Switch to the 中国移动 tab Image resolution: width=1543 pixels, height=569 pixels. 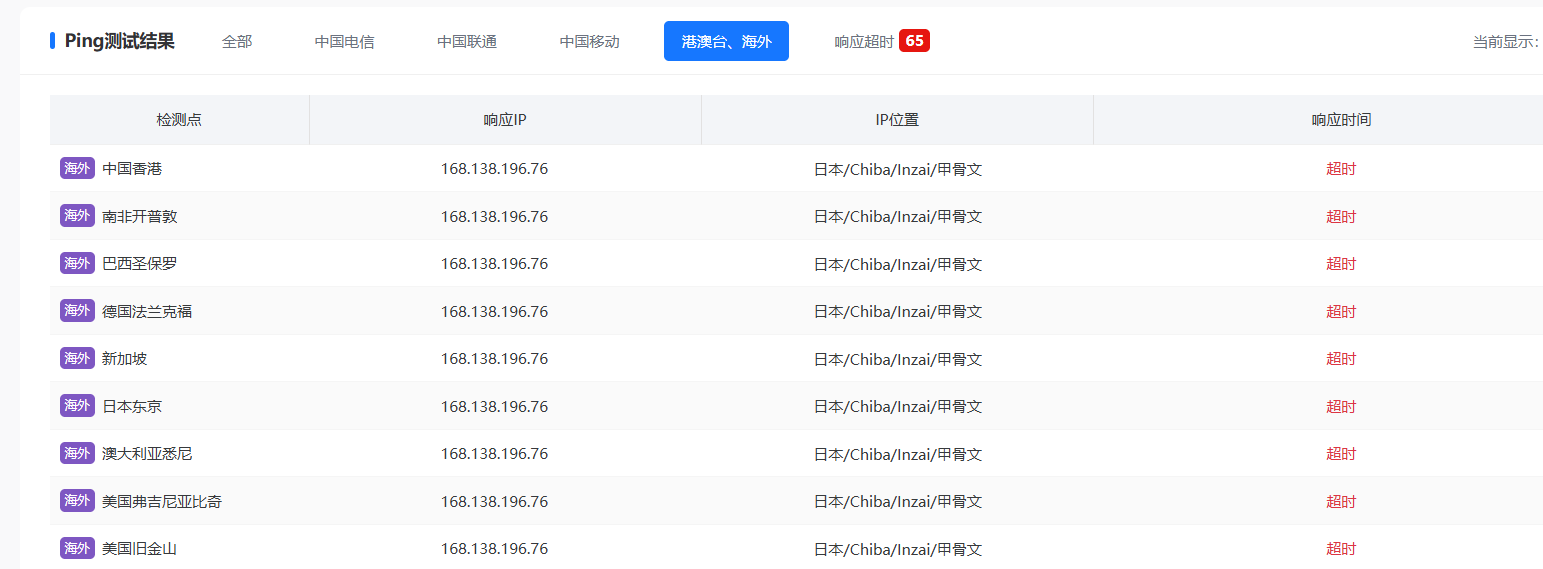[589, 41]
